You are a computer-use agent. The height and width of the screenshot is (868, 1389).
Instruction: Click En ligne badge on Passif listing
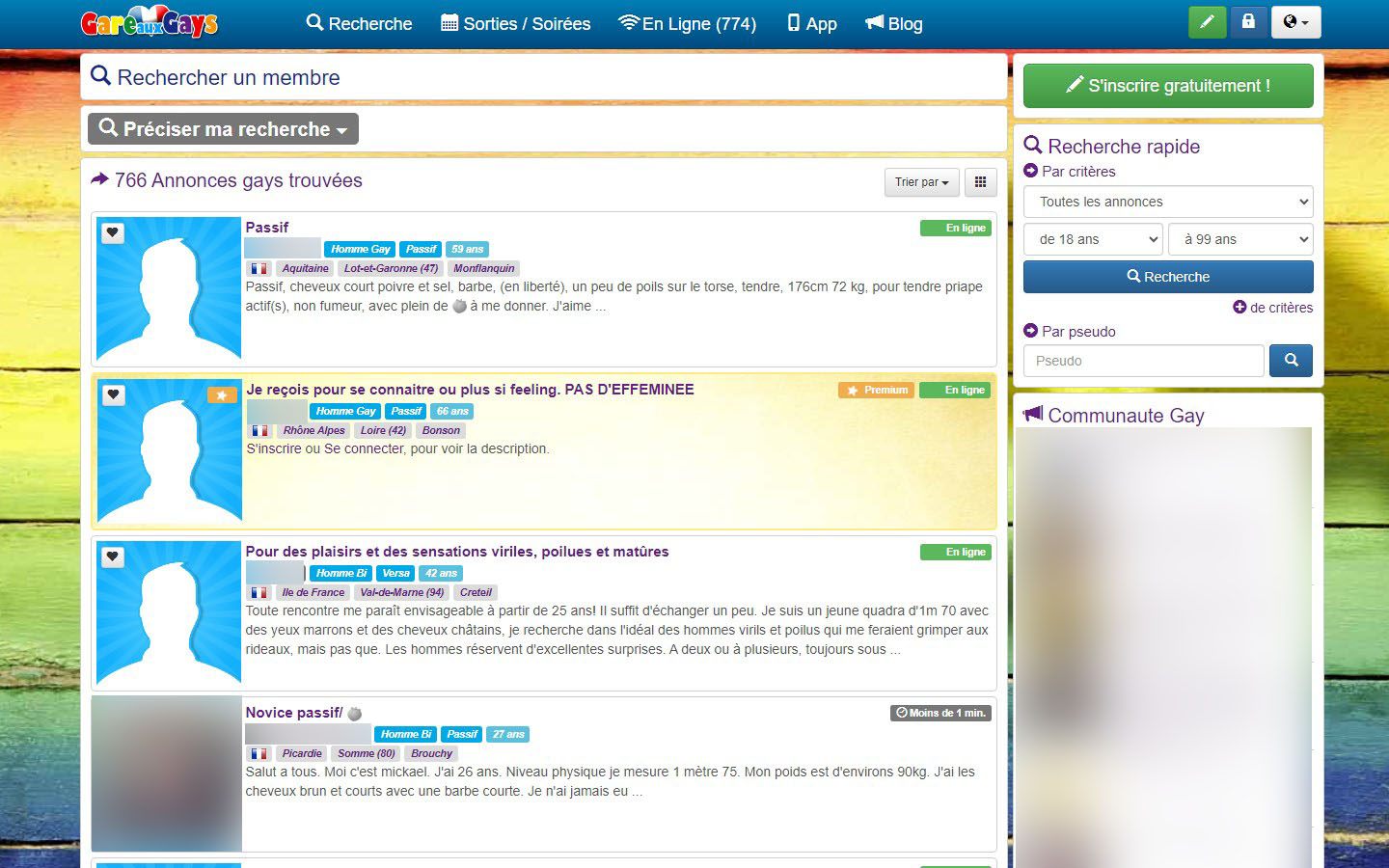point(956,229)
